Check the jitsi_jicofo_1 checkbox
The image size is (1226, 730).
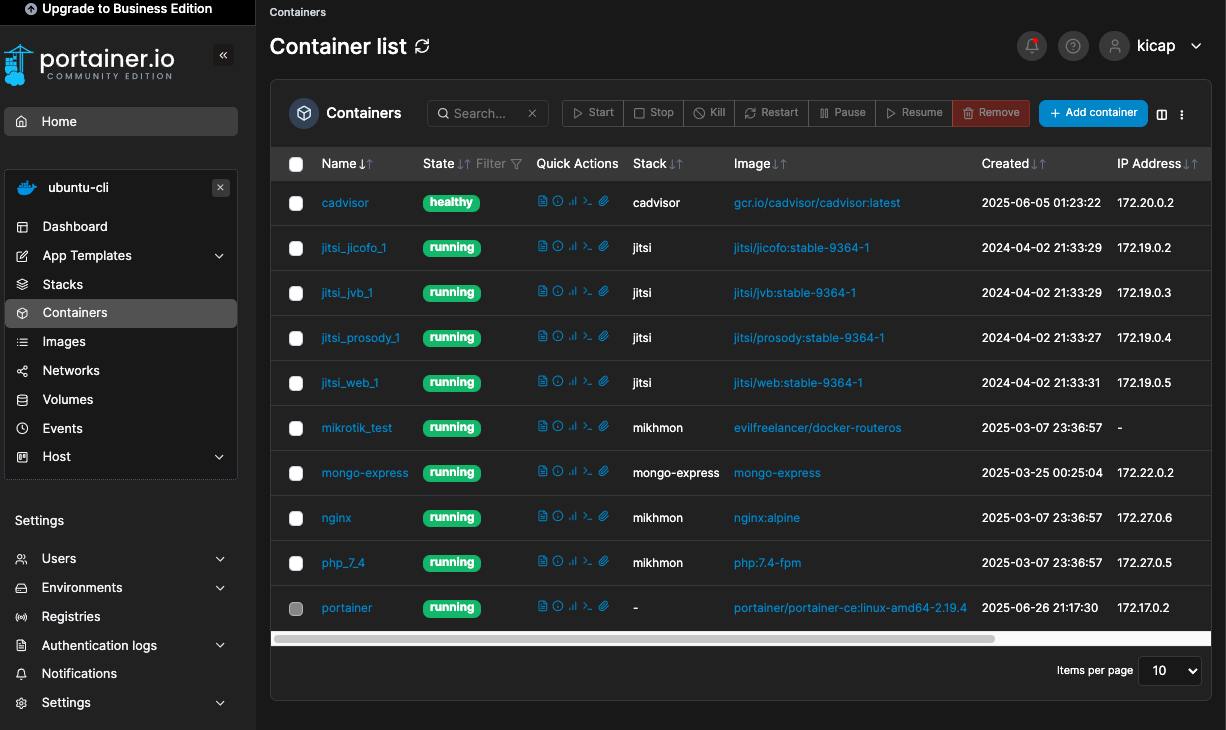click(x=296, y=248)
